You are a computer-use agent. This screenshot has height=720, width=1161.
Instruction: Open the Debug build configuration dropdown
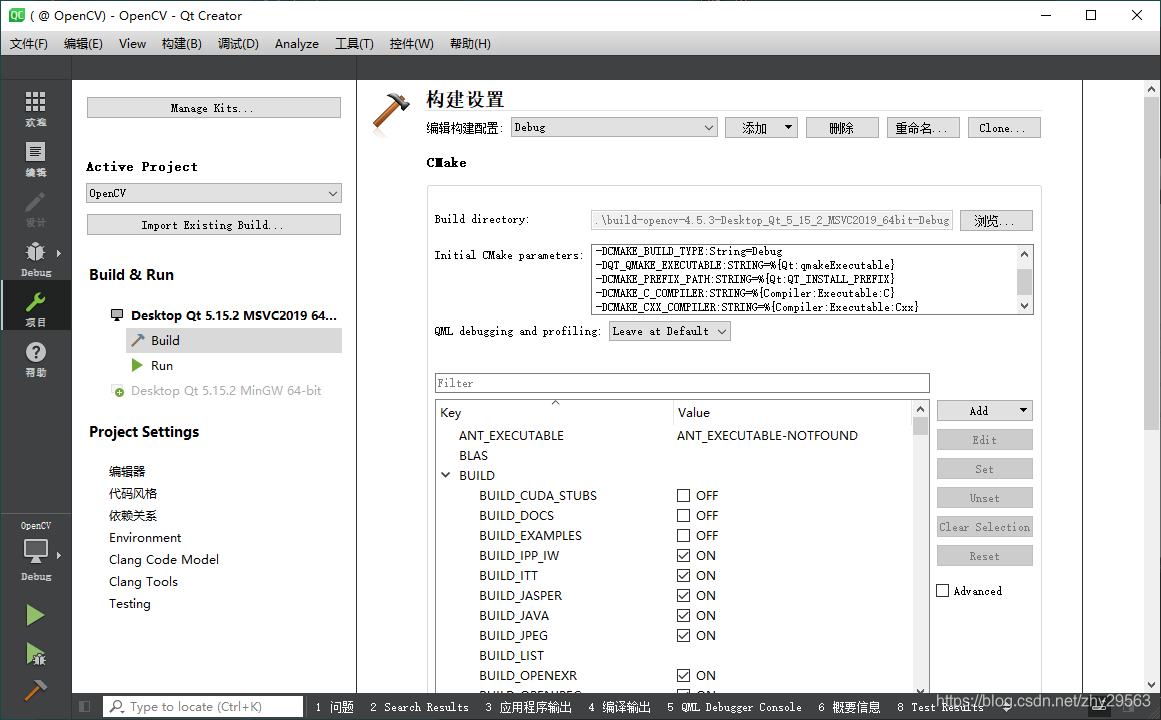click(x=614, y=127)
